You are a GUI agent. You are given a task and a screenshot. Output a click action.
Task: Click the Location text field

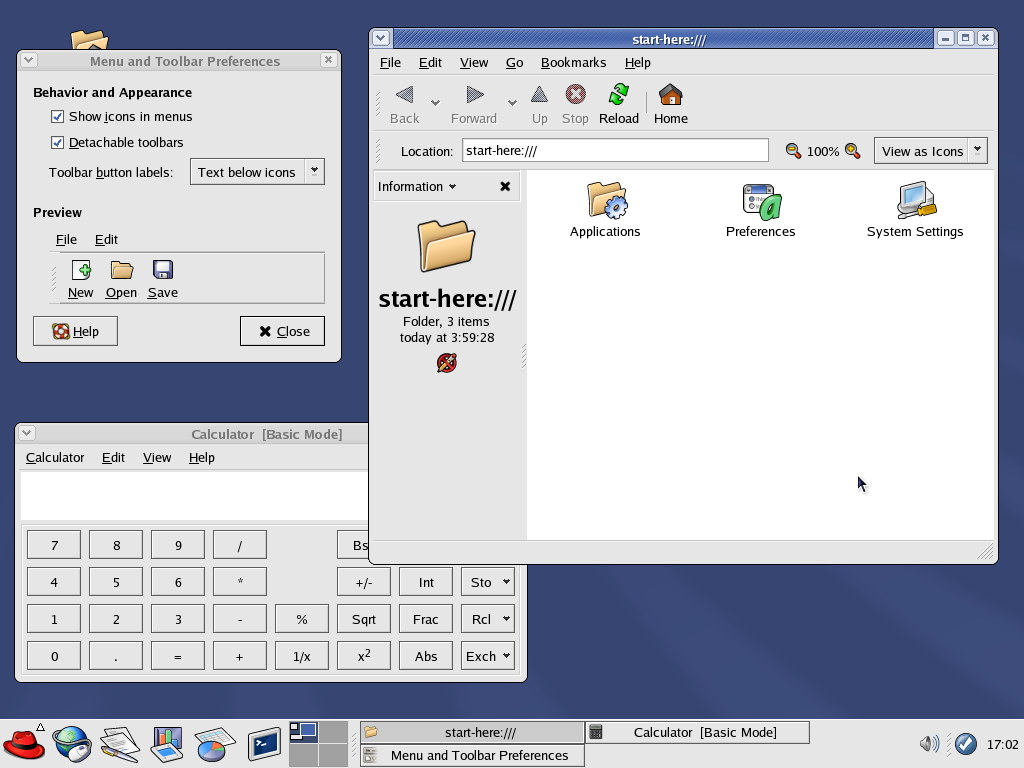(615, 150)
